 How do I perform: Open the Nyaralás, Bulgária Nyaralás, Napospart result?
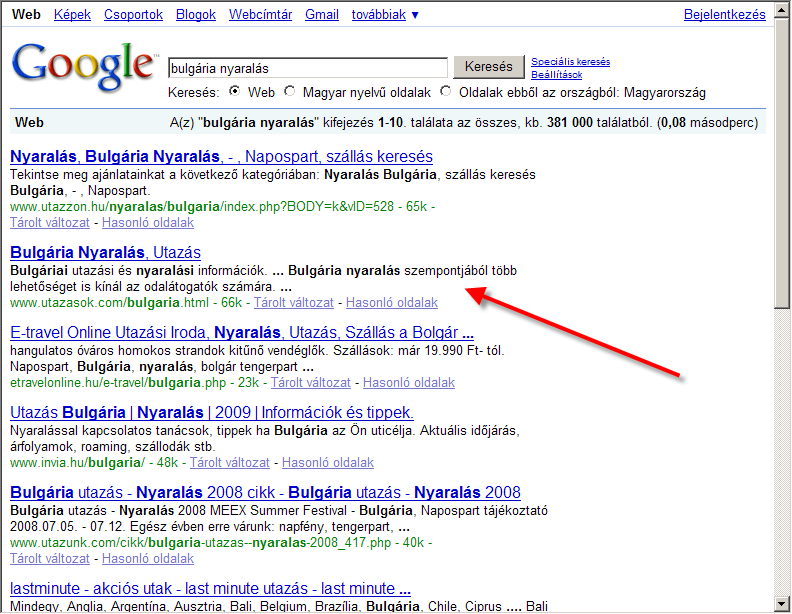pyautogui.click(x=221, y=157)
